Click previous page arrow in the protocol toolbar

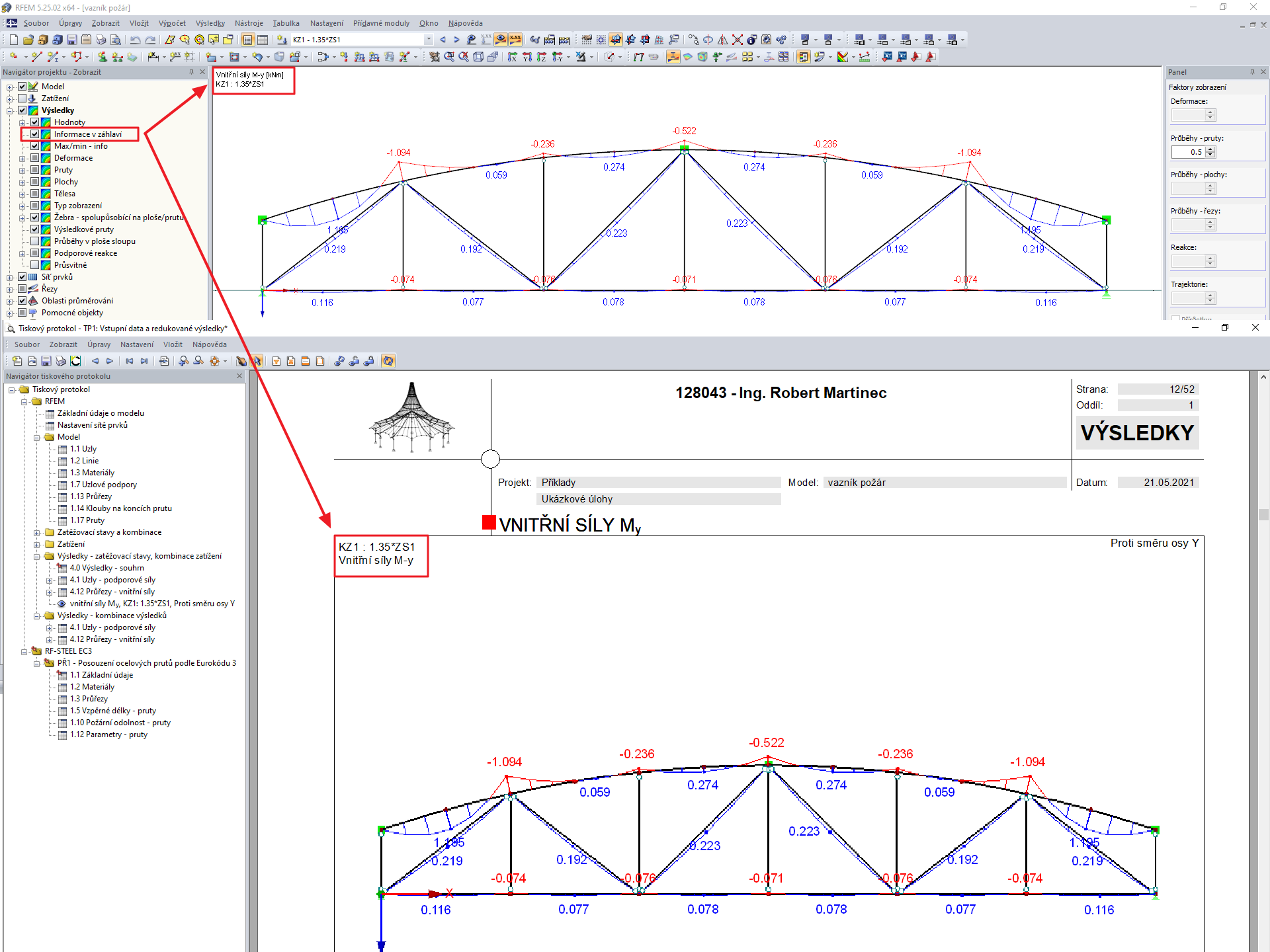click(95, 361)
